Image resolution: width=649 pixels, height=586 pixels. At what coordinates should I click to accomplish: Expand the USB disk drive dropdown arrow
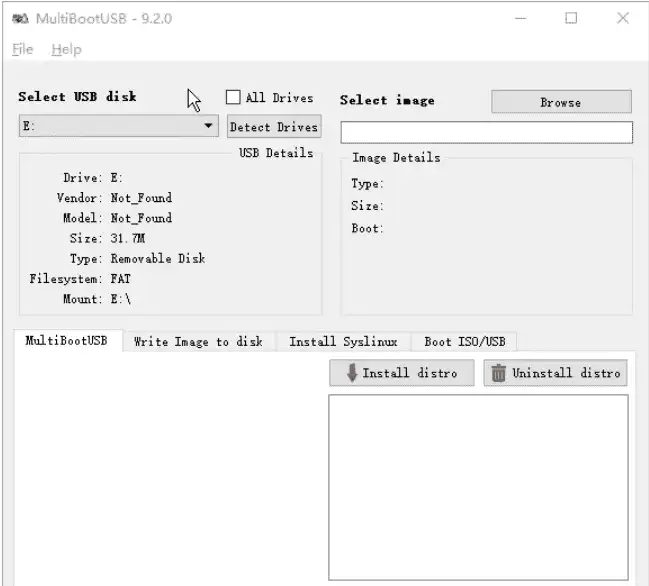tap(209, 125)
